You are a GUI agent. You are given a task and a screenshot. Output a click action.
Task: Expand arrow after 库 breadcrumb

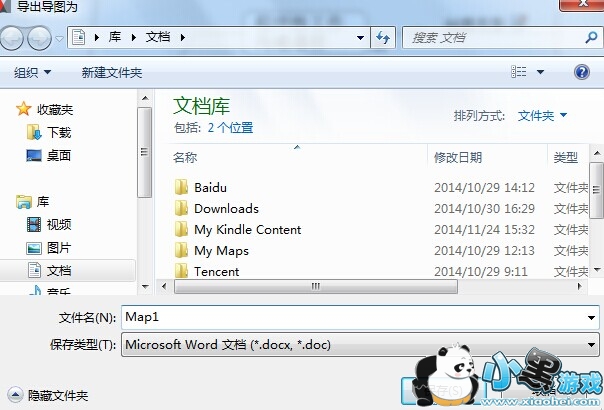[x=134, y=37]
